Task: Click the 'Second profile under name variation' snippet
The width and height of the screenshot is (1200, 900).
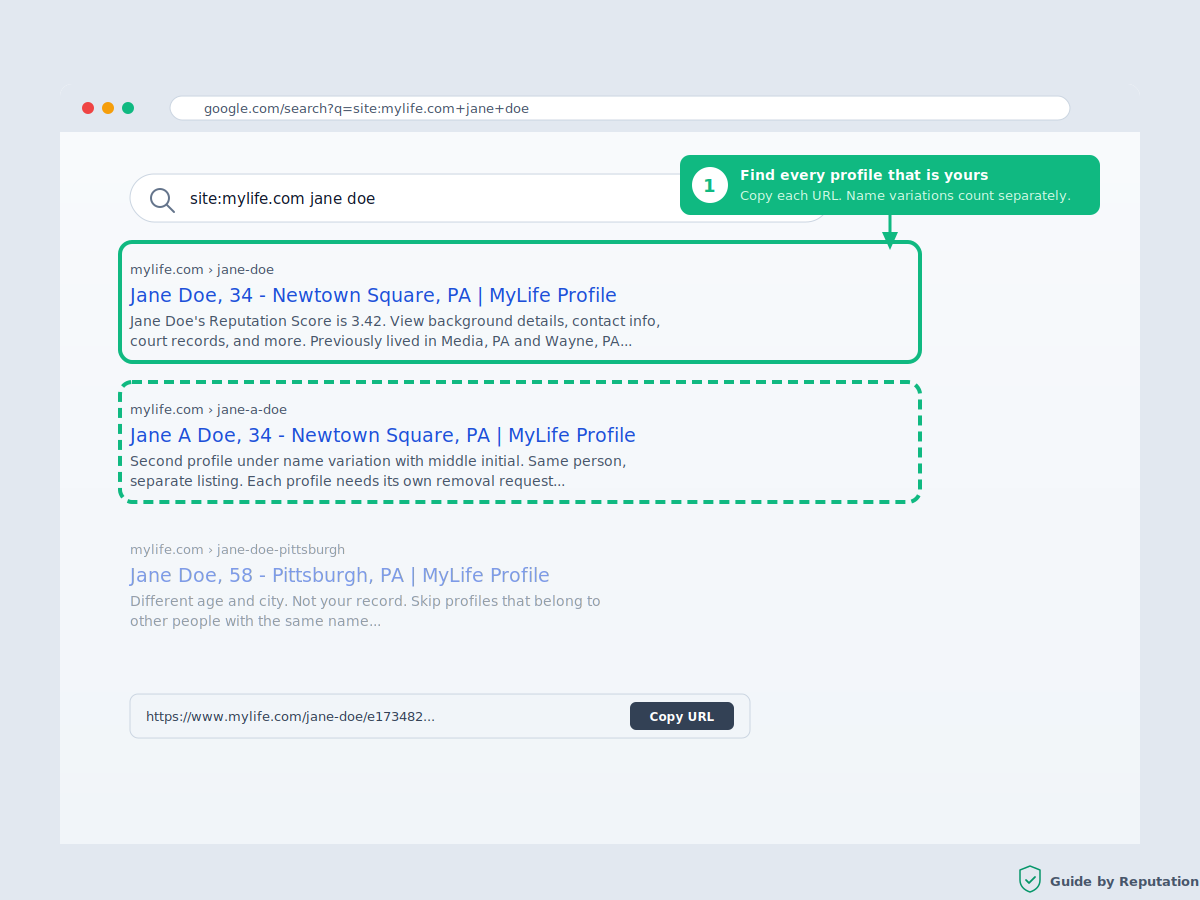Action: 378,471
